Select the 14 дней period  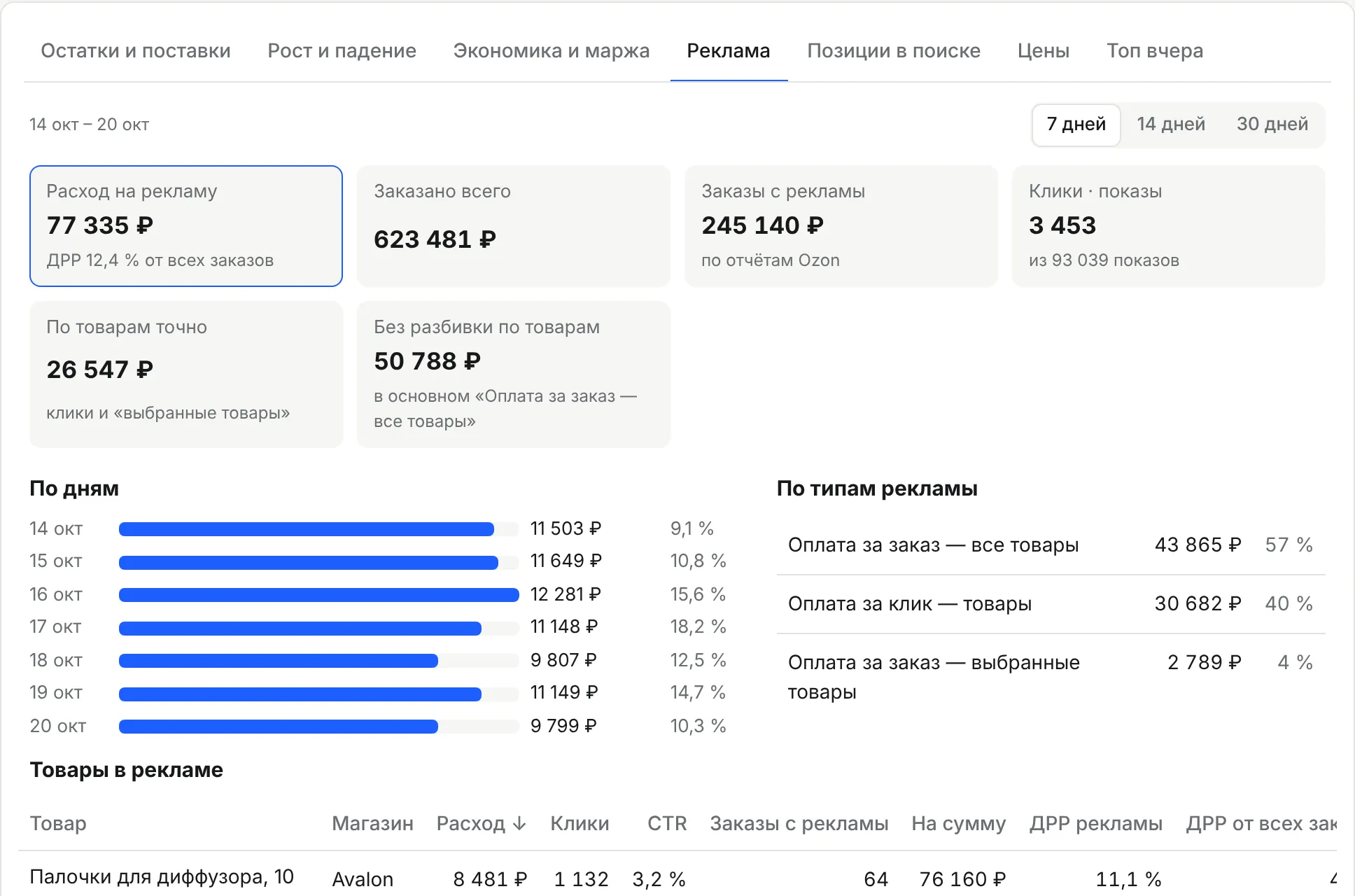click(x=1171, y=125)
